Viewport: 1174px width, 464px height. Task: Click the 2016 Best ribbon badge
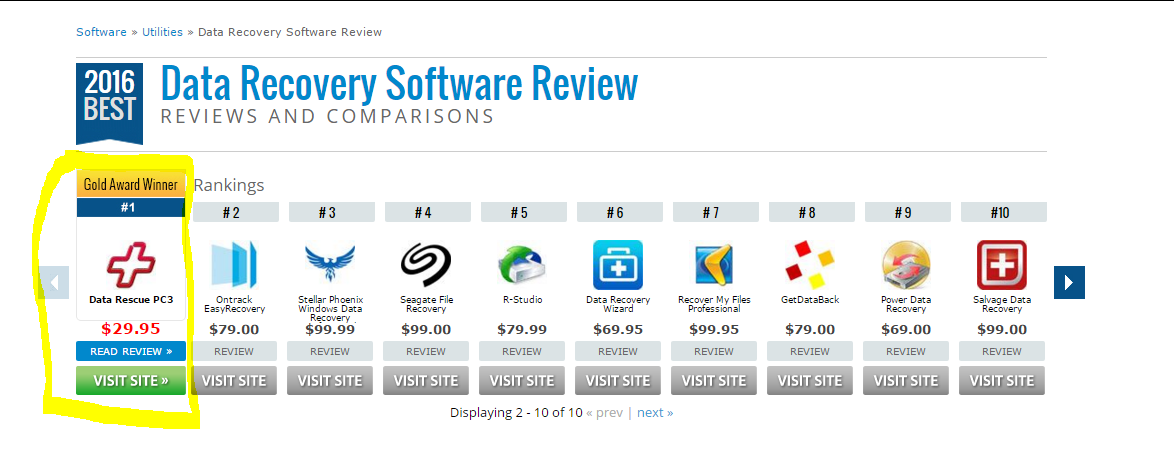tap(109, 103)
